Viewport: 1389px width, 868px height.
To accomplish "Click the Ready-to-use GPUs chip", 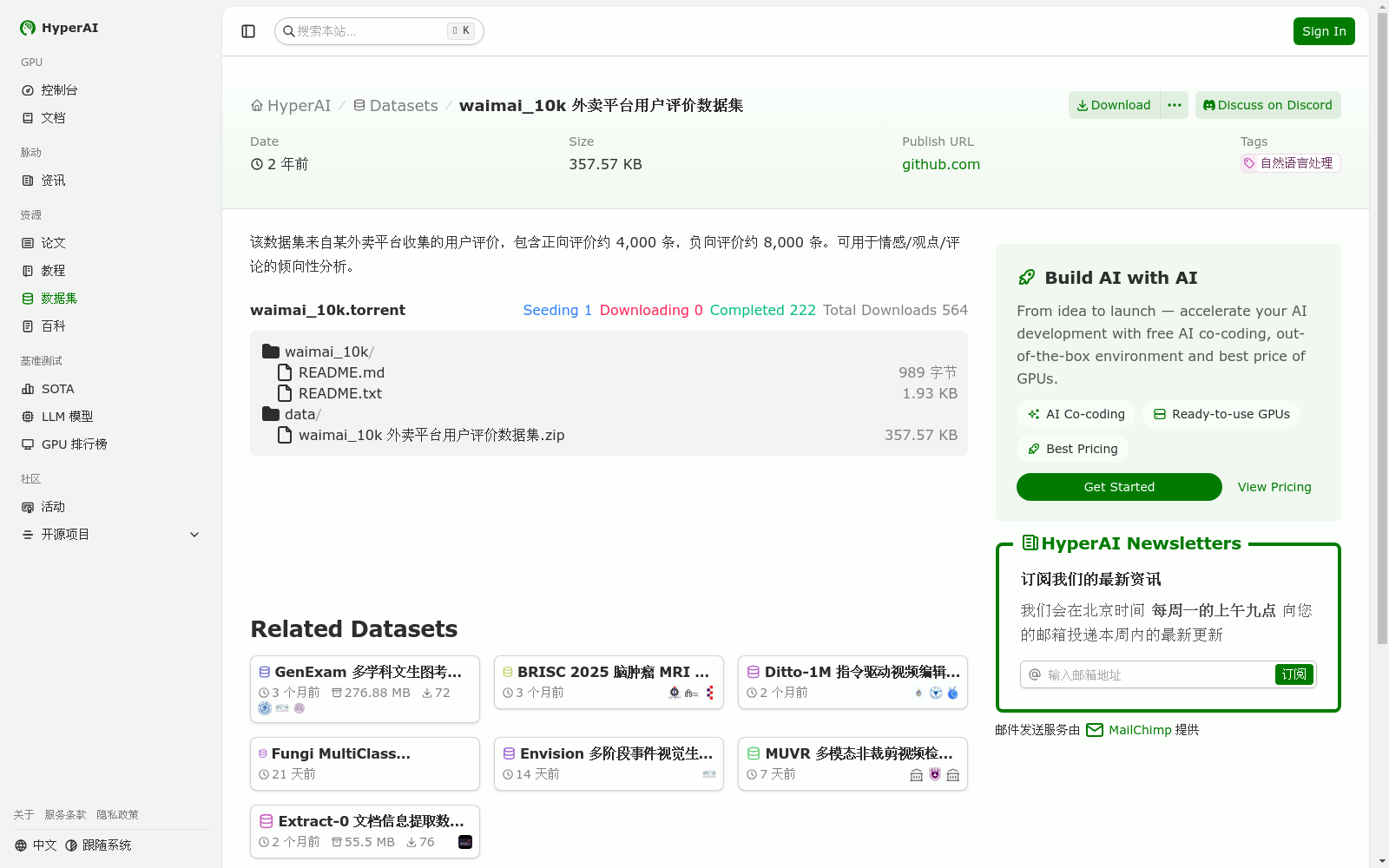I will click(x=1221, y=414).
